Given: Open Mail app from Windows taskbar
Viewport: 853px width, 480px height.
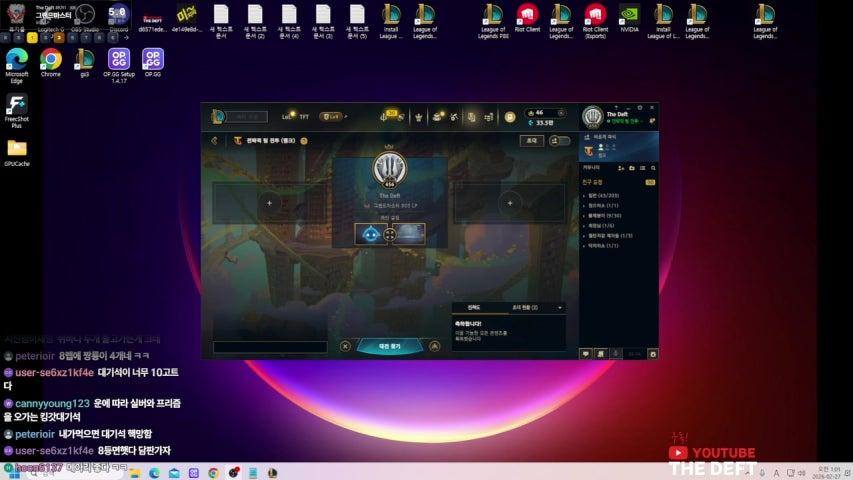Looking at the screenshot, I should 174,473.
